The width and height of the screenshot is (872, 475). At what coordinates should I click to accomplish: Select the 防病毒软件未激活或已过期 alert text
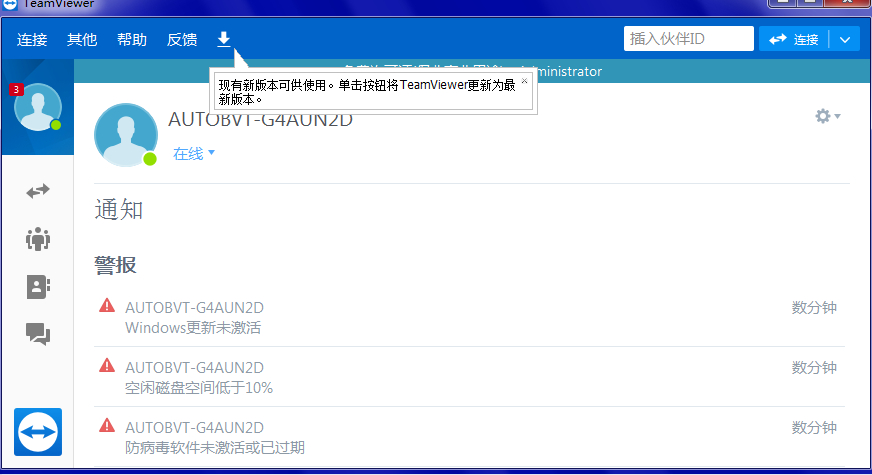click(x=215, y=448)
